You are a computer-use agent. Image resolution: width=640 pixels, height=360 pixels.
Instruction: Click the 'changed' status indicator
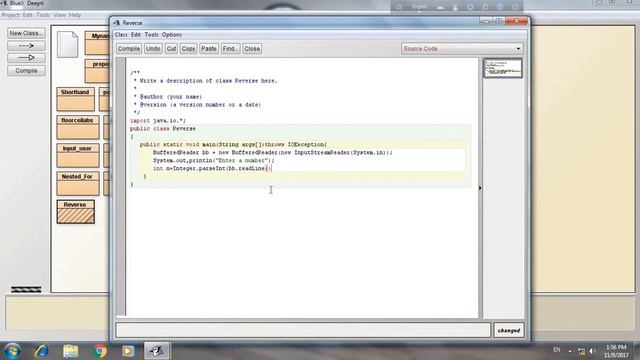[509, 330]
